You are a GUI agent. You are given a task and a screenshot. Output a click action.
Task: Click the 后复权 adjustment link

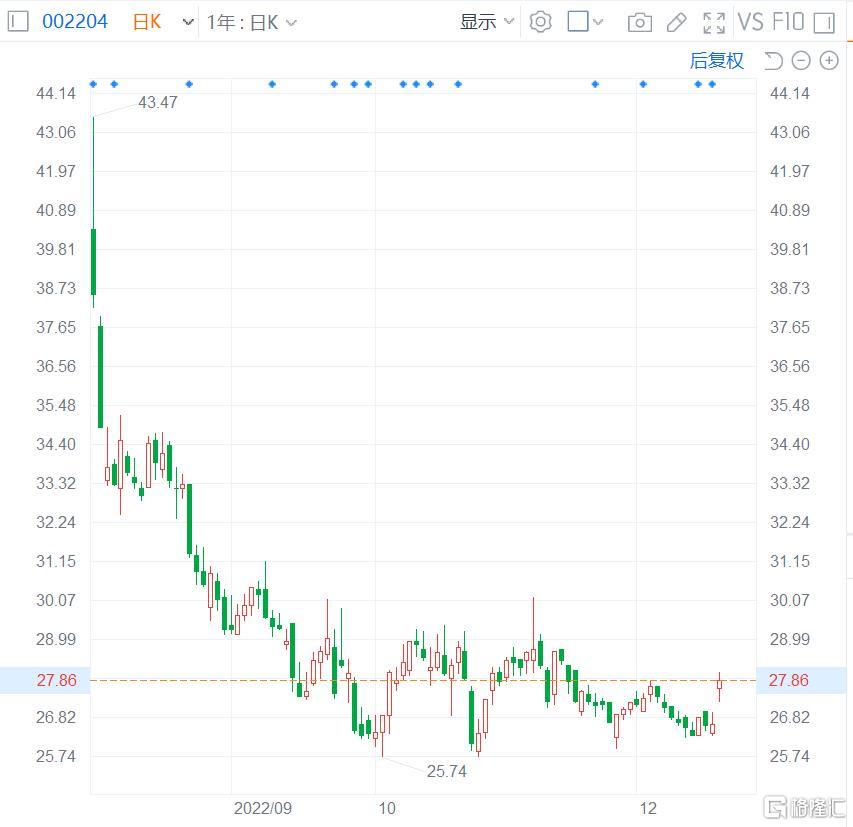(716, 60)
